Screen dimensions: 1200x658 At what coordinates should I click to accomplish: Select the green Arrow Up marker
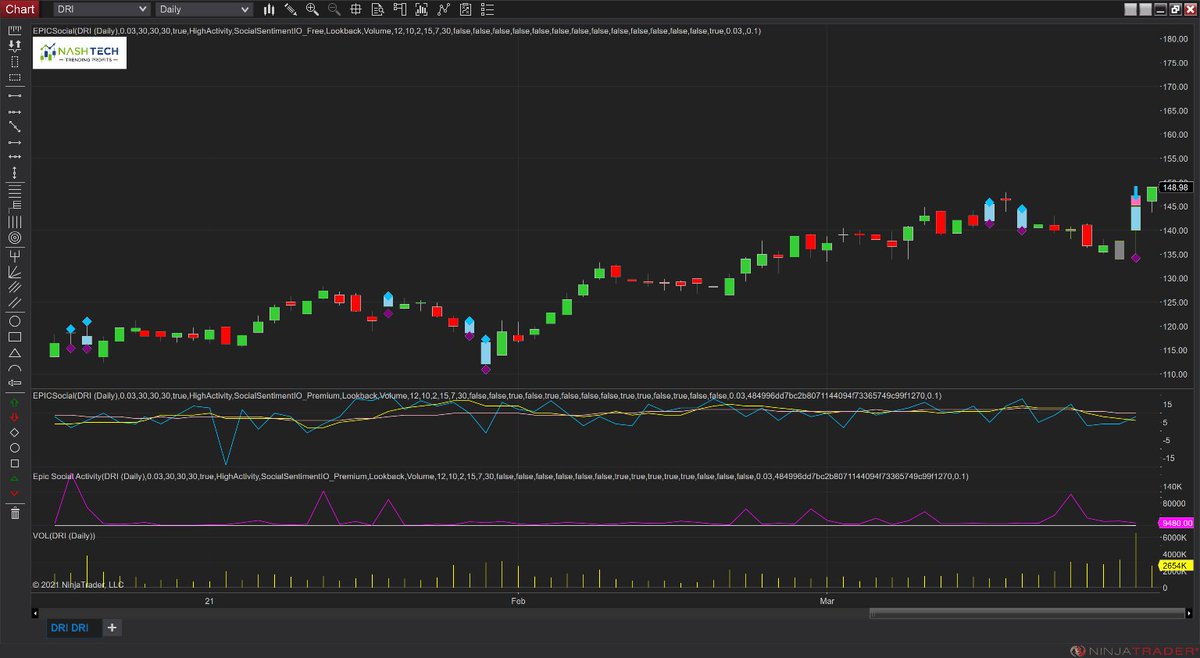15,401
